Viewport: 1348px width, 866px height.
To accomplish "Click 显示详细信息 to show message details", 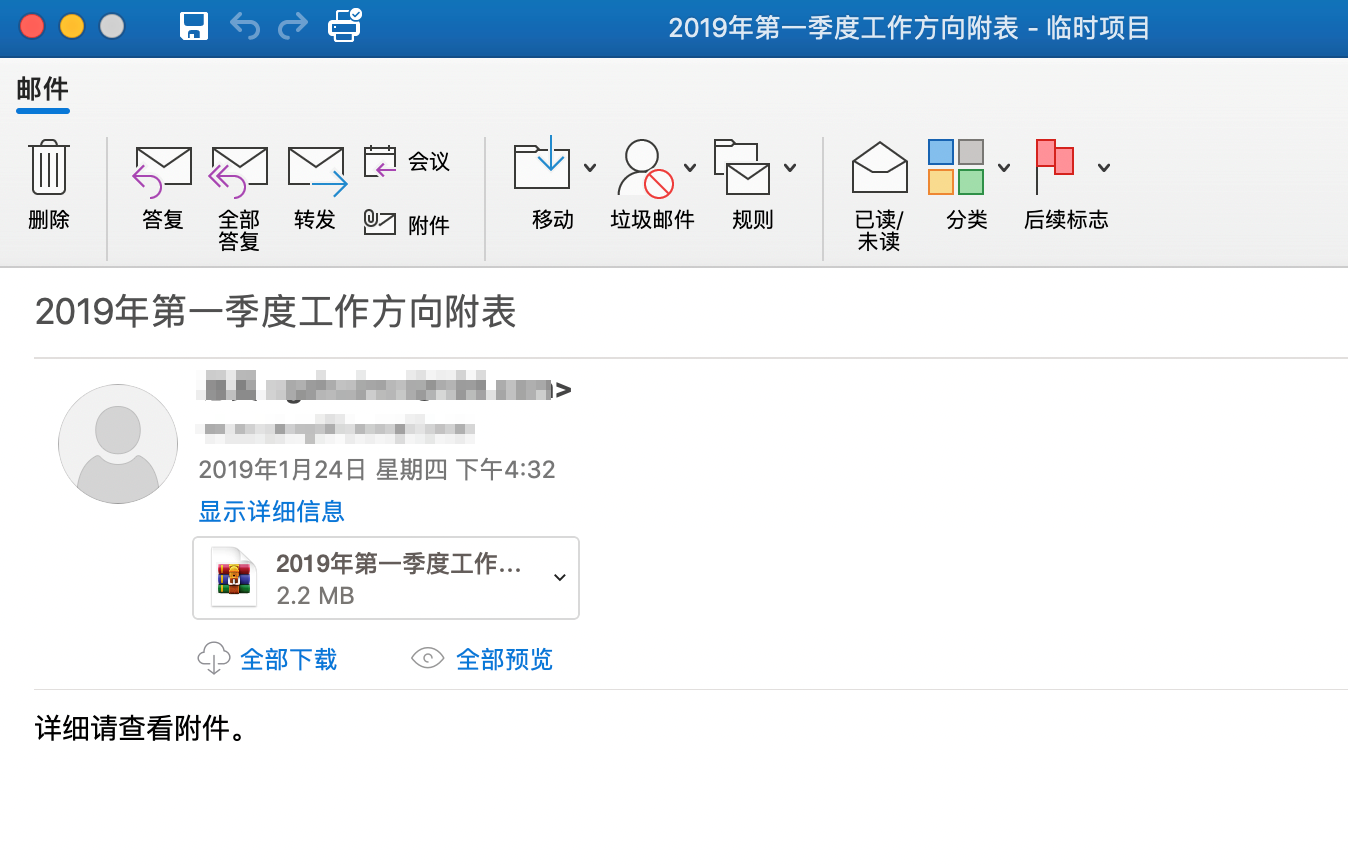I will [271, 511].
